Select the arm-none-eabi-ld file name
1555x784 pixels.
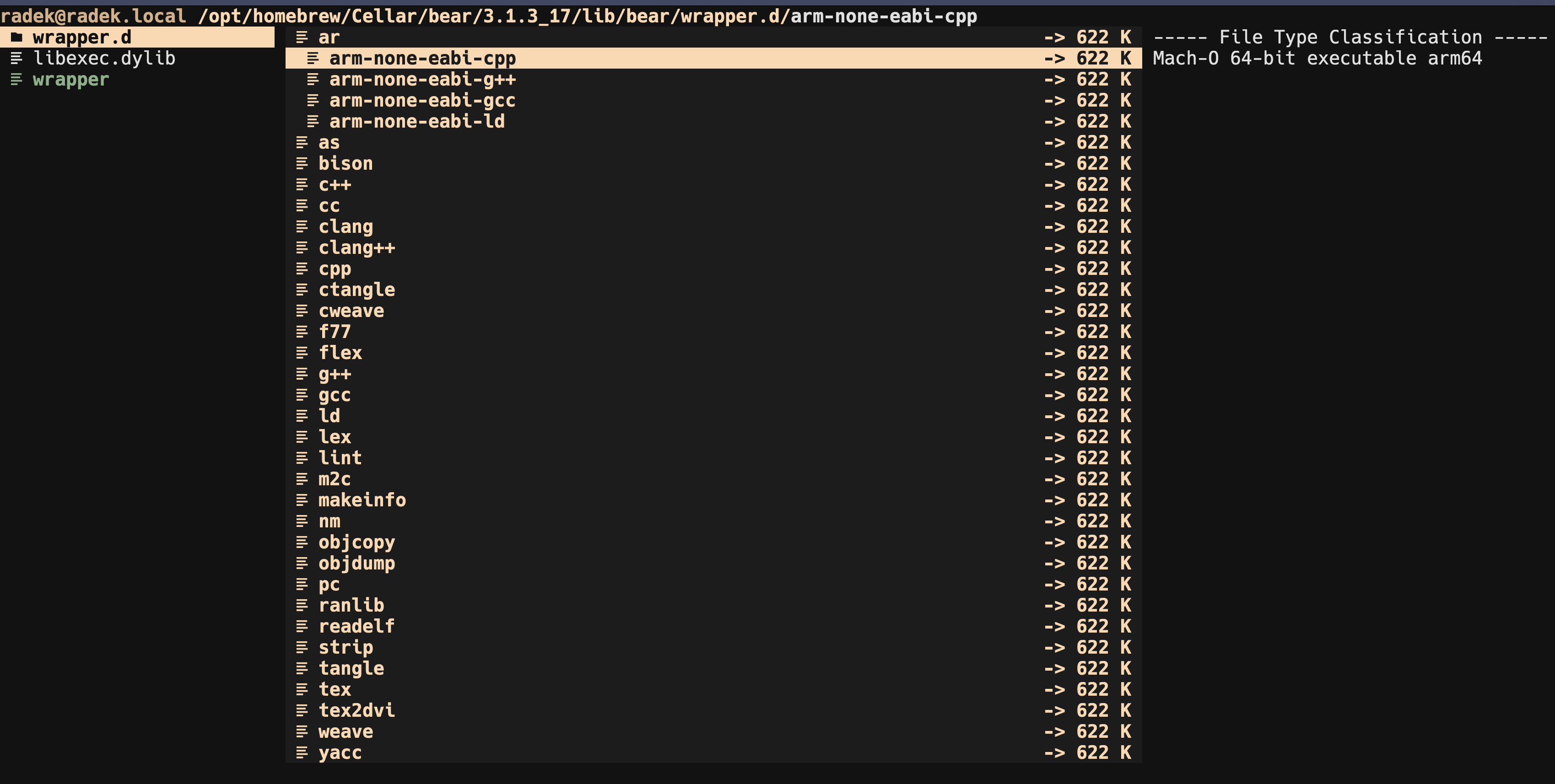tap(417, 121)
